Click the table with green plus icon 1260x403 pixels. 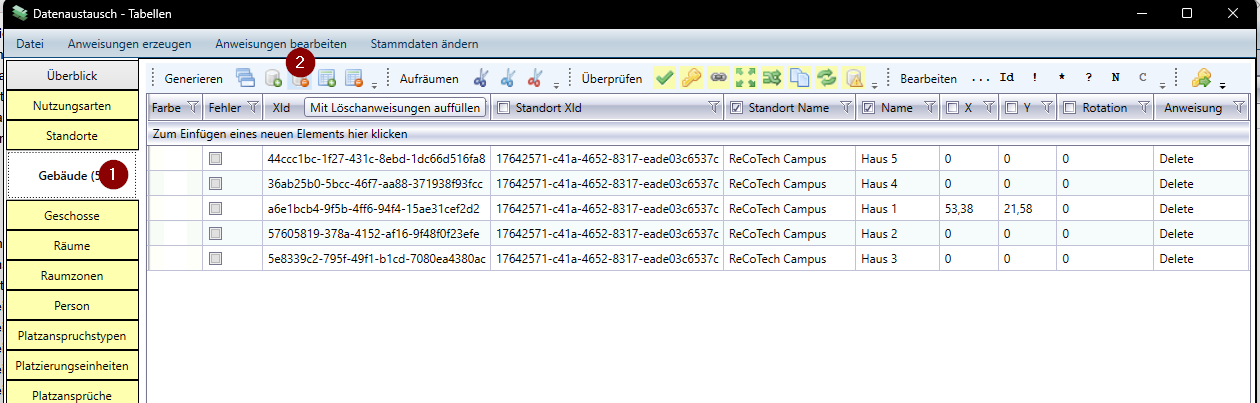coord(326,79)
